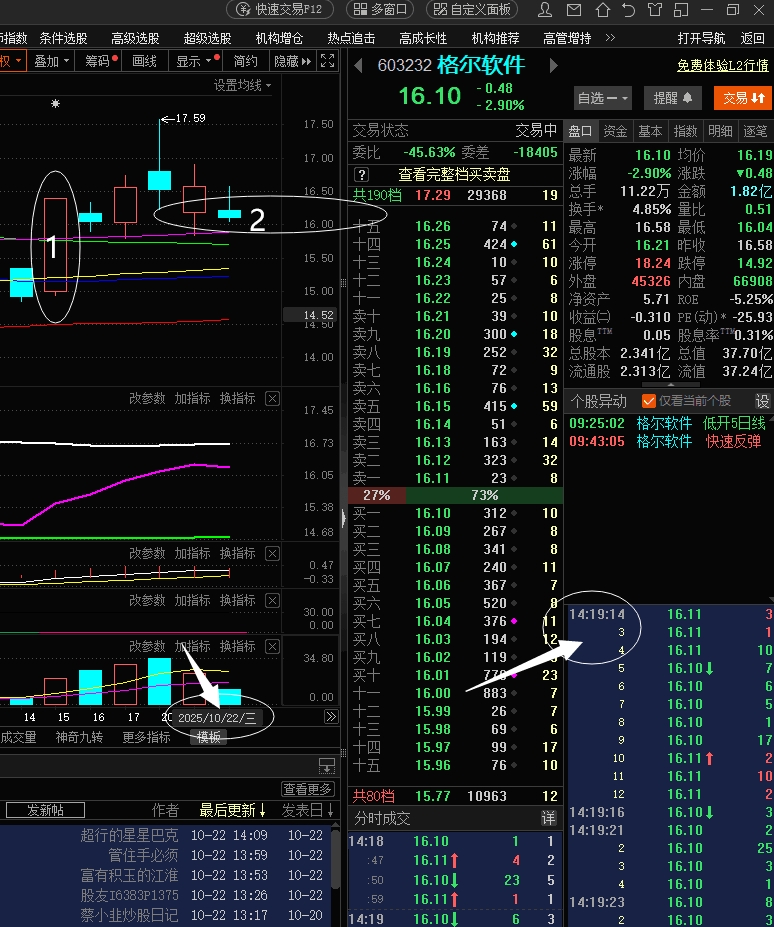Open the skin shirt icon
This screenshot has height=927, width=774.
coord(655,9)
